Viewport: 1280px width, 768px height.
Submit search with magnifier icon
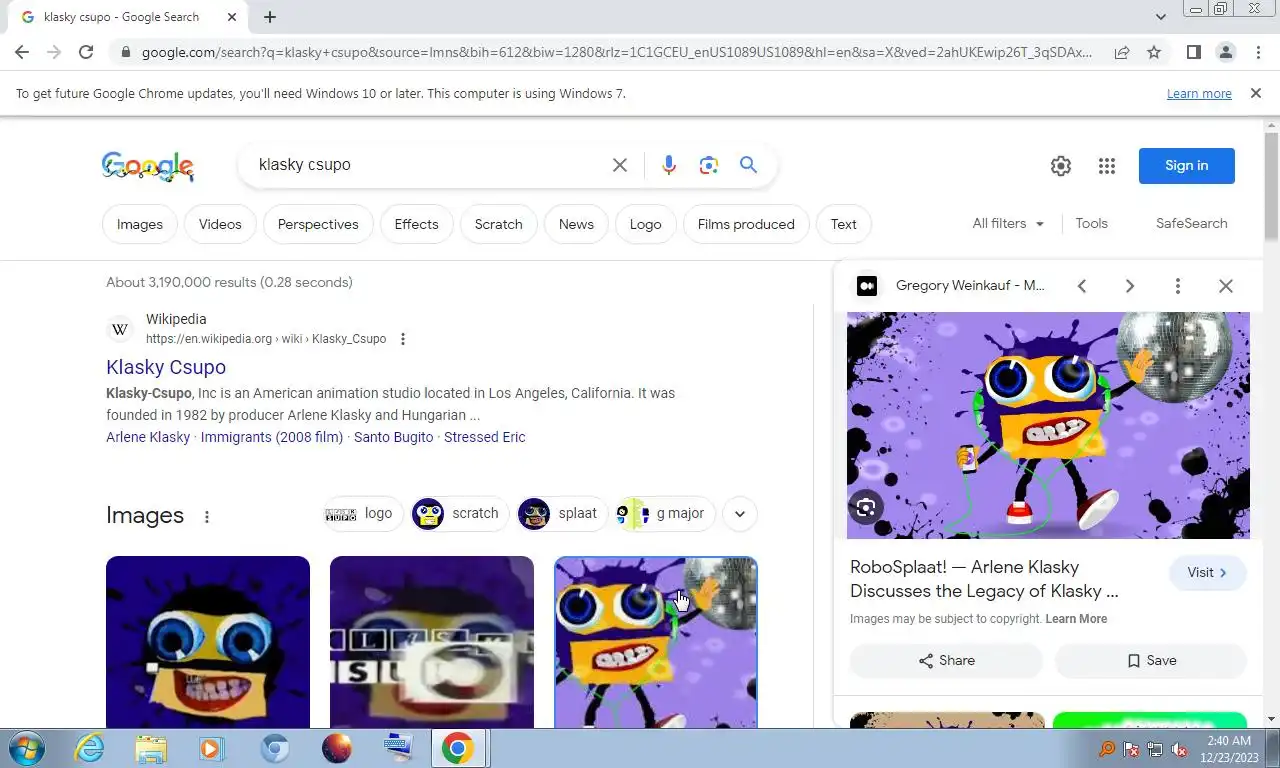tap(748, 165)
